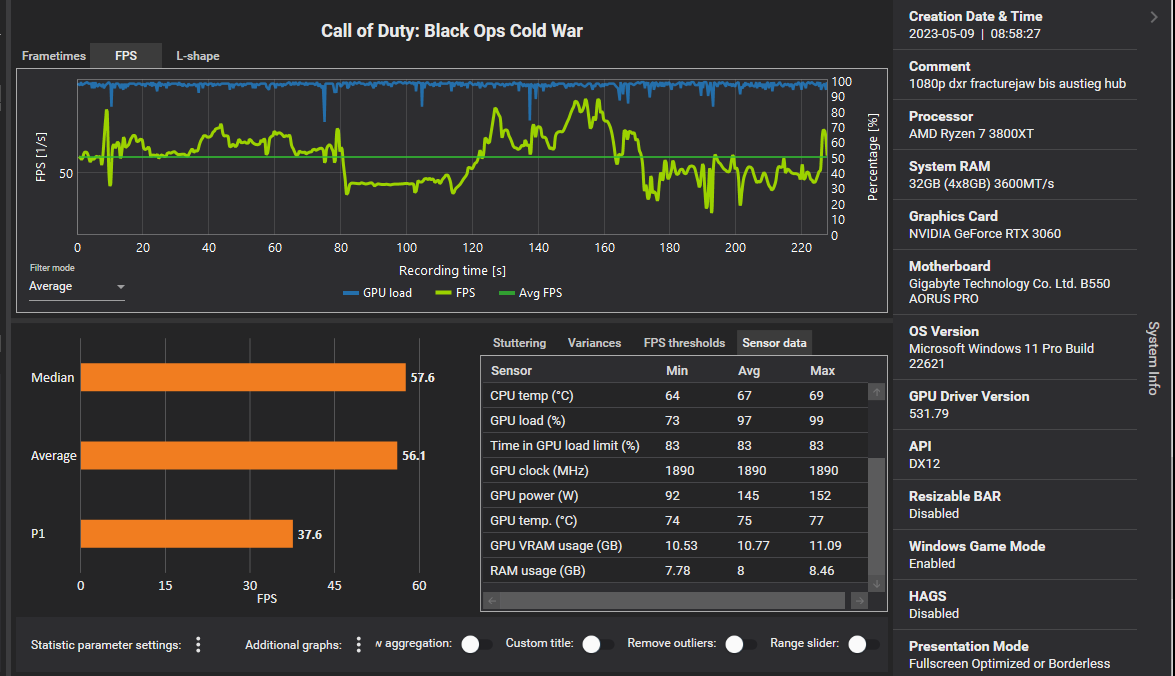Select the GPU load (%) row
The width and height of the screenshot is (1175, 676).
pyautogui.click(x=674, y=420)
